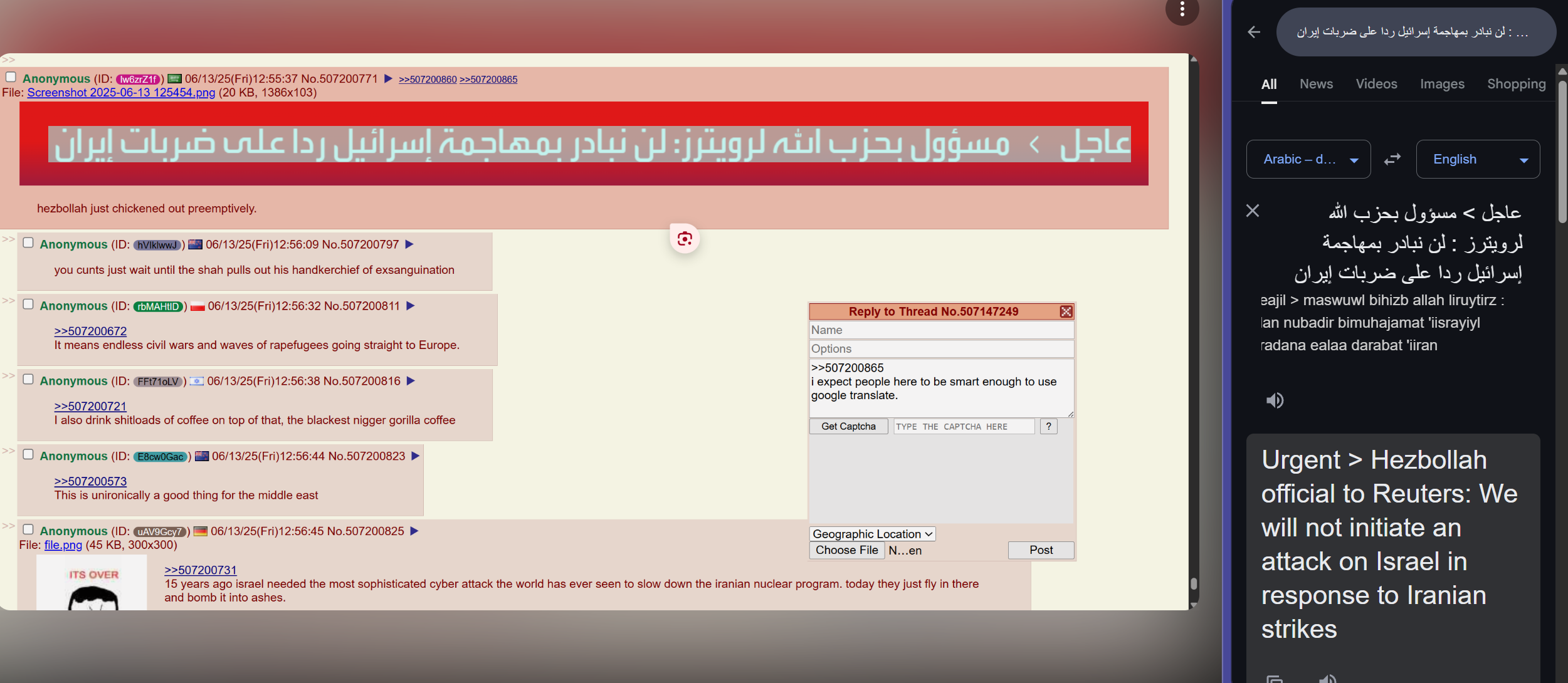
Task: Tick checkbox for post No.507200823
Action: click(28, 454)
